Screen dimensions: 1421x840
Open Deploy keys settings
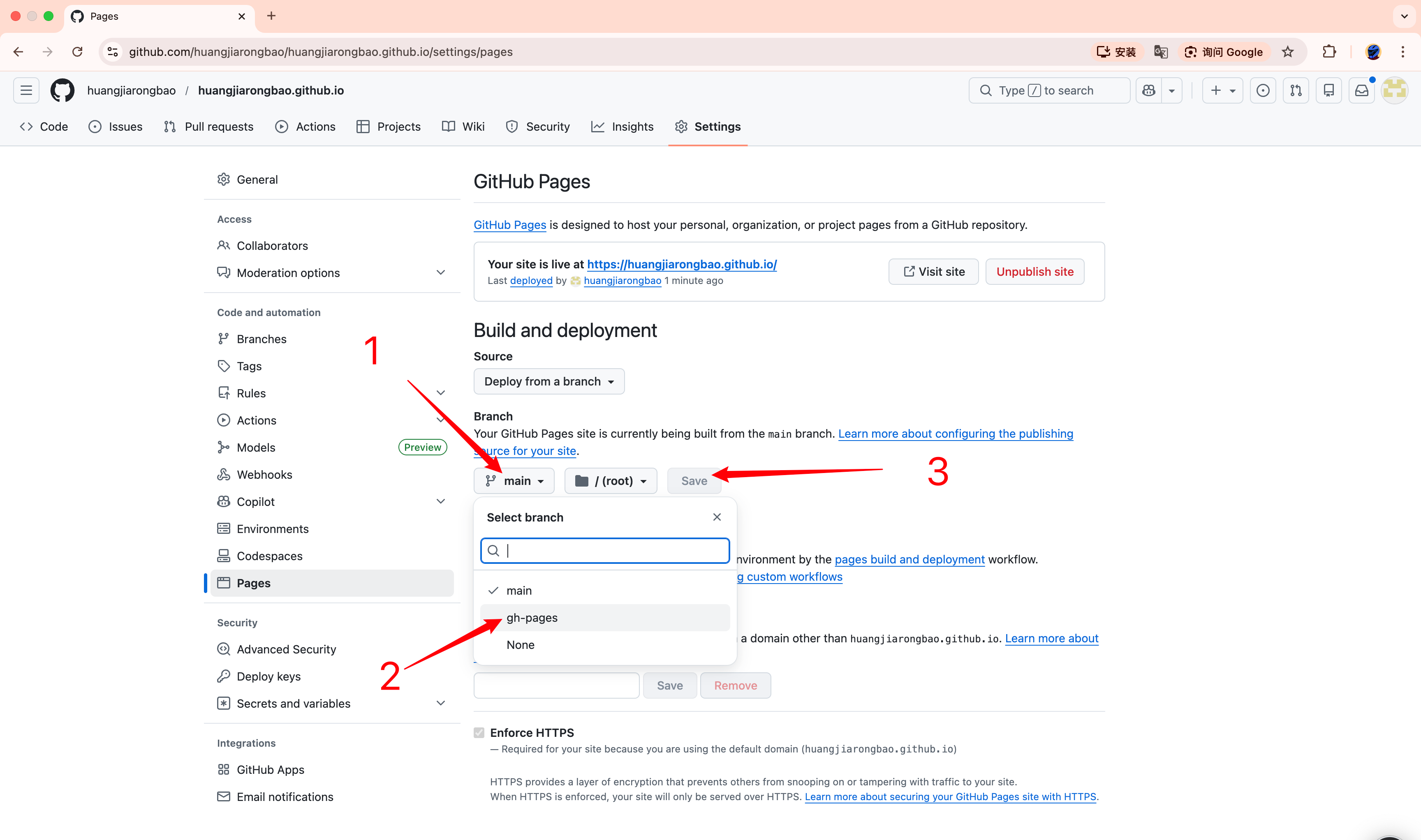[x=333, y=676]
